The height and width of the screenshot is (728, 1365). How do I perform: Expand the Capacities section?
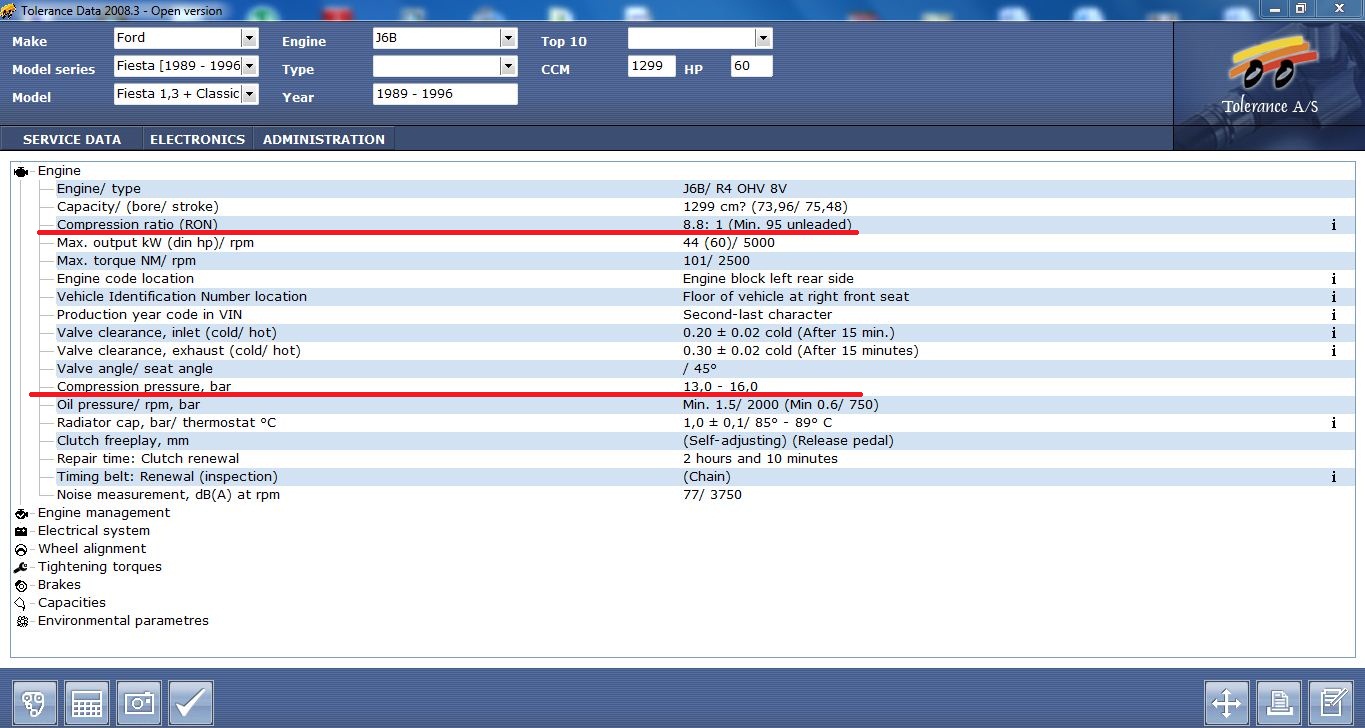coord(72,603)
